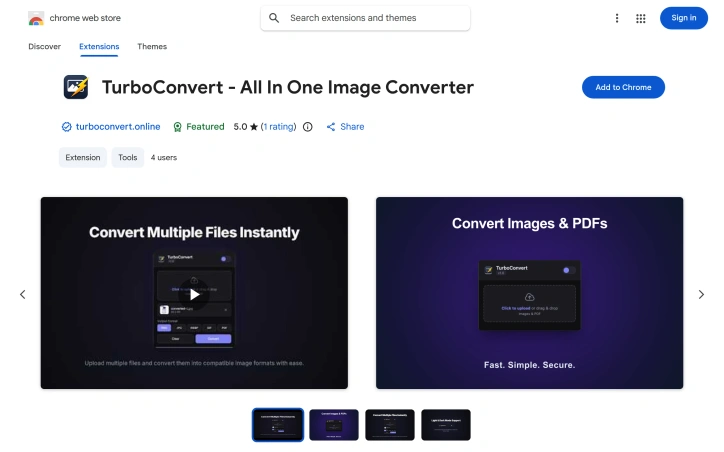The image size is (724, 452).
Task: Click the chrome web store title text
Action: [85, 18]
